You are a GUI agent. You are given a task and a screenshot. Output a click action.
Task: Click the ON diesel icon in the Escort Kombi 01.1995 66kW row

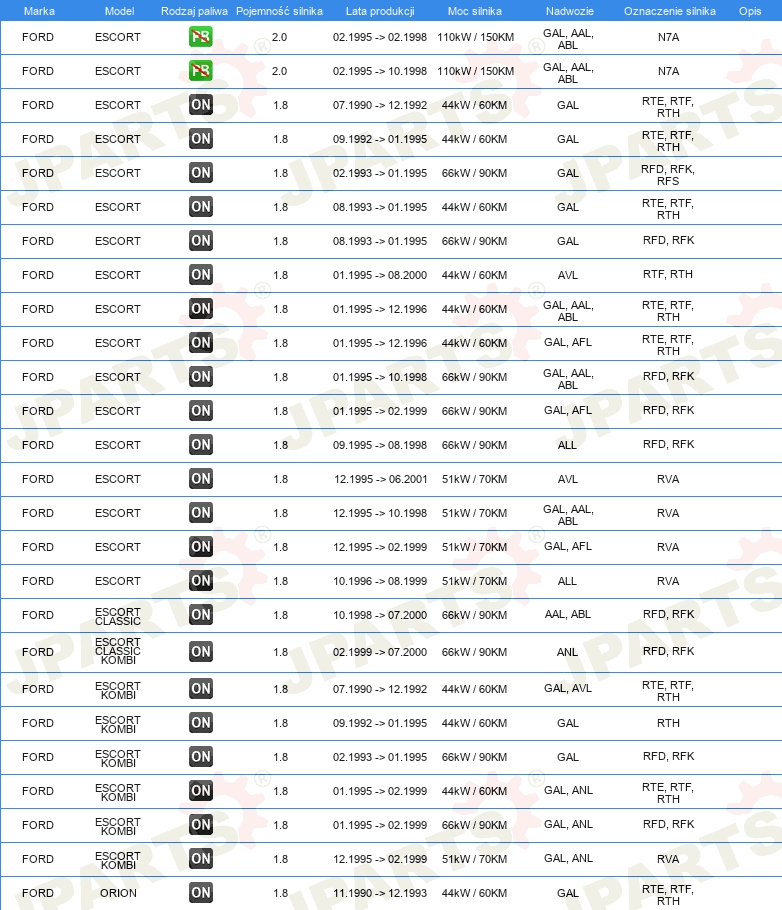point(201,825)
